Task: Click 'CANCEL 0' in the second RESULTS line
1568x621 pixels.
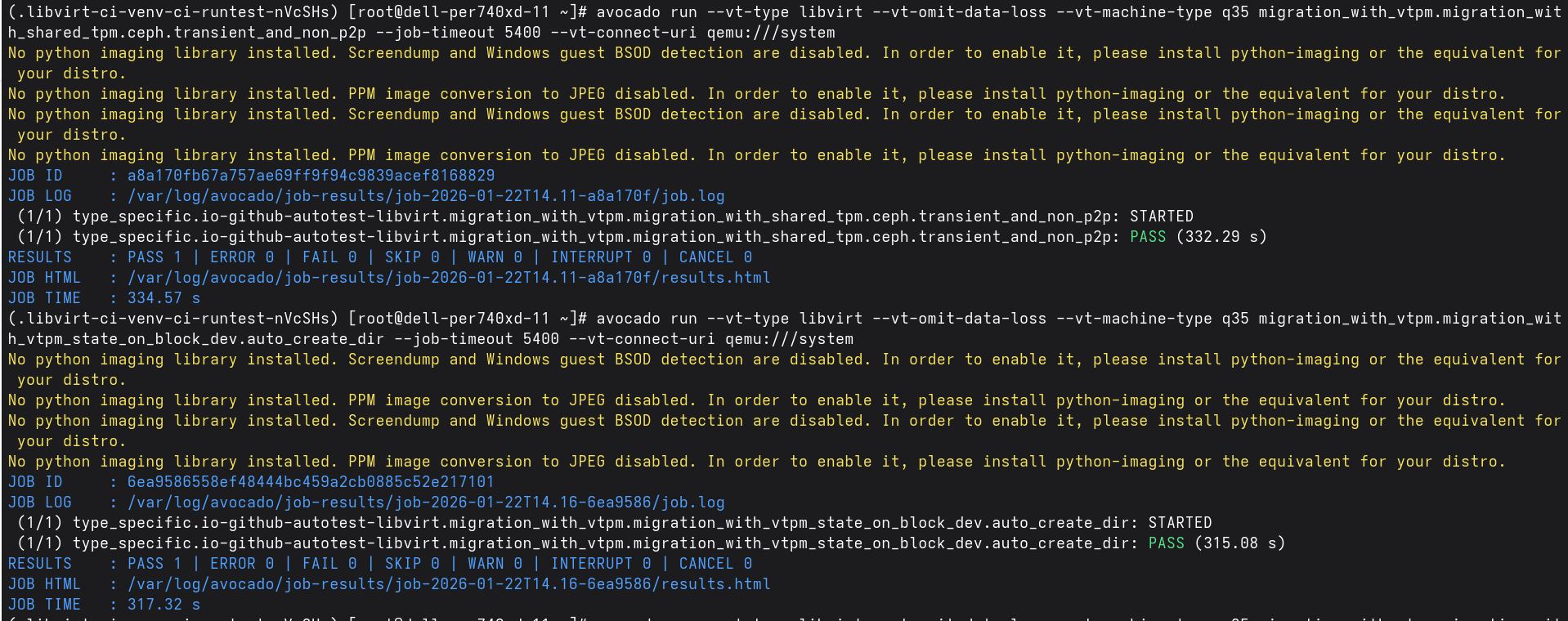Action: pos(715,564)
